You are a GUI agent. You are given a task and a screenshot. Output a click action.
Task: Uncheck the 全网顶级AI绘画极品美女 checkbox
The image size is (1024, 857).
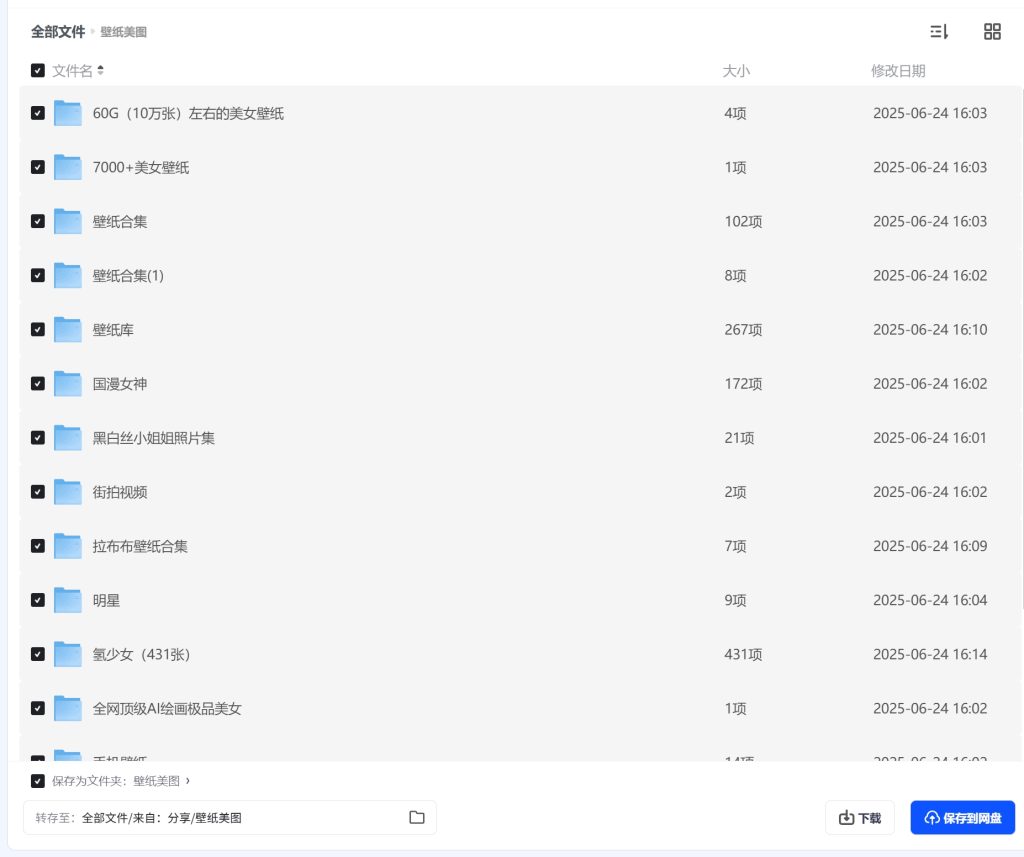point(38,709)
